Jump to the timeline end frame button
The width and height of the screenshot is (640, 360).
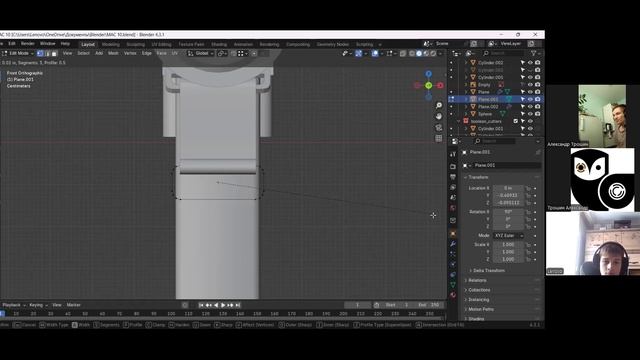pos(238,305)
